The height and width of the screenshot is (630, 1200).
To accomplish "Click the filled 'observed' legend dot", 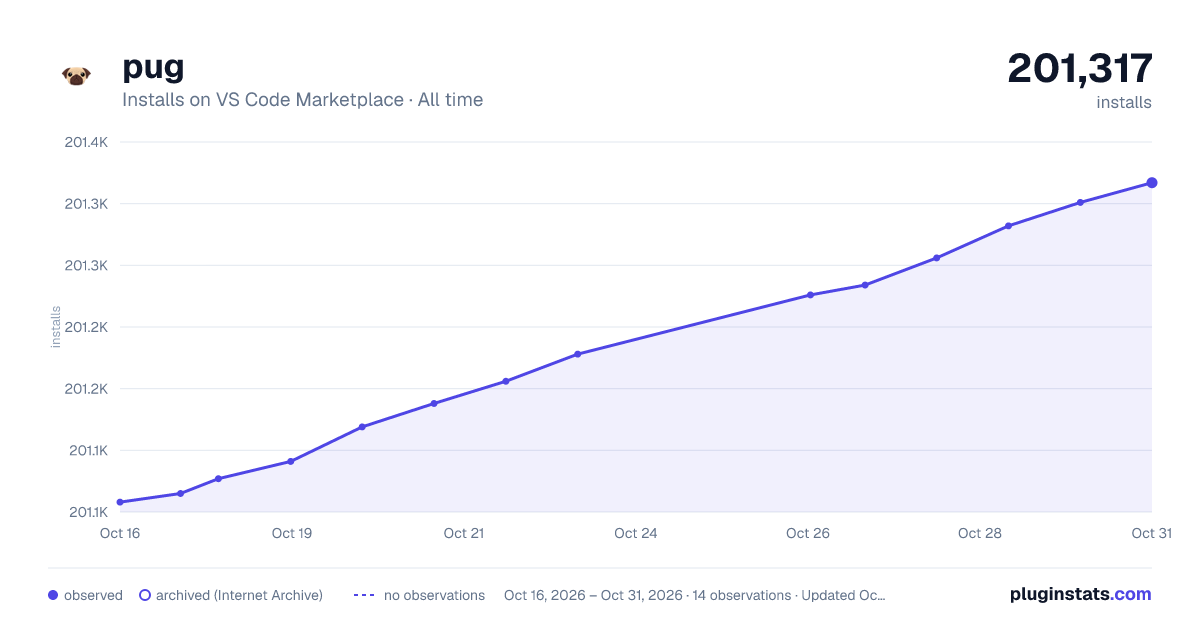I will [x=53, y=595].
